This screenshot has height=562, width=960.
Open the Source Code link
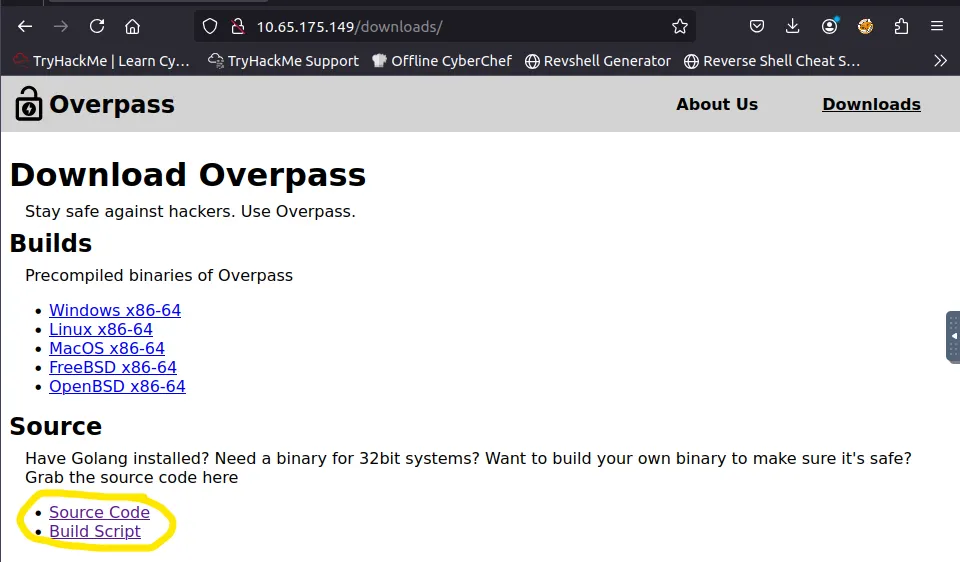99,512
